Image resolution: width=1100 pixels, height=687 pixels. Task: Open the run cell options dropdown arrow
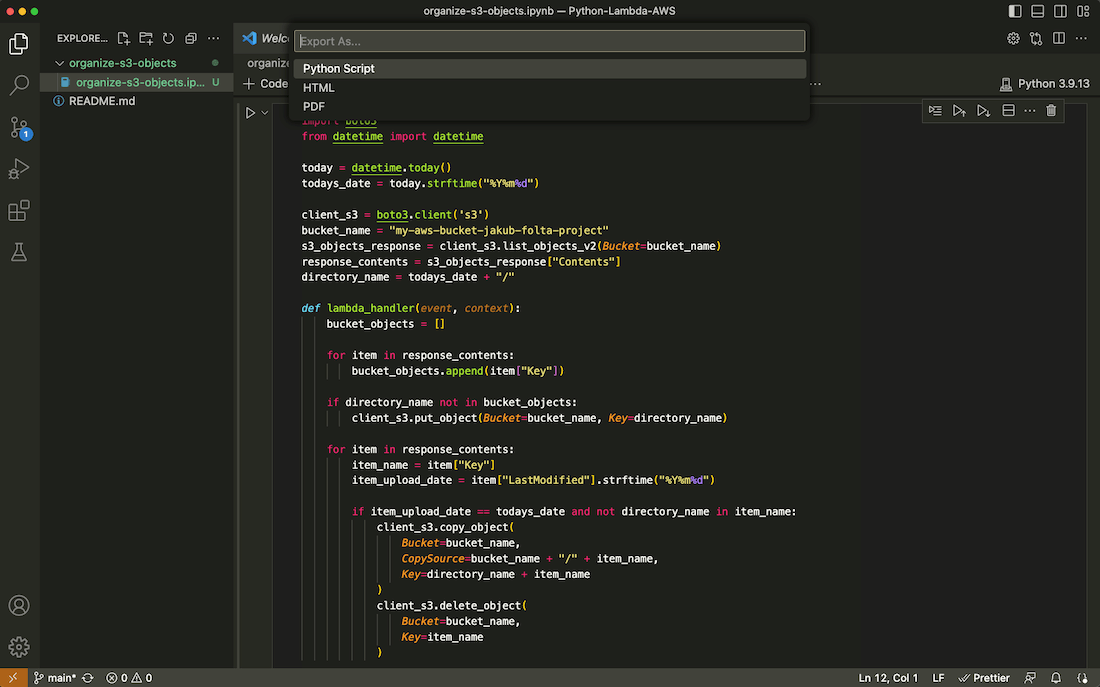point(265,113)
